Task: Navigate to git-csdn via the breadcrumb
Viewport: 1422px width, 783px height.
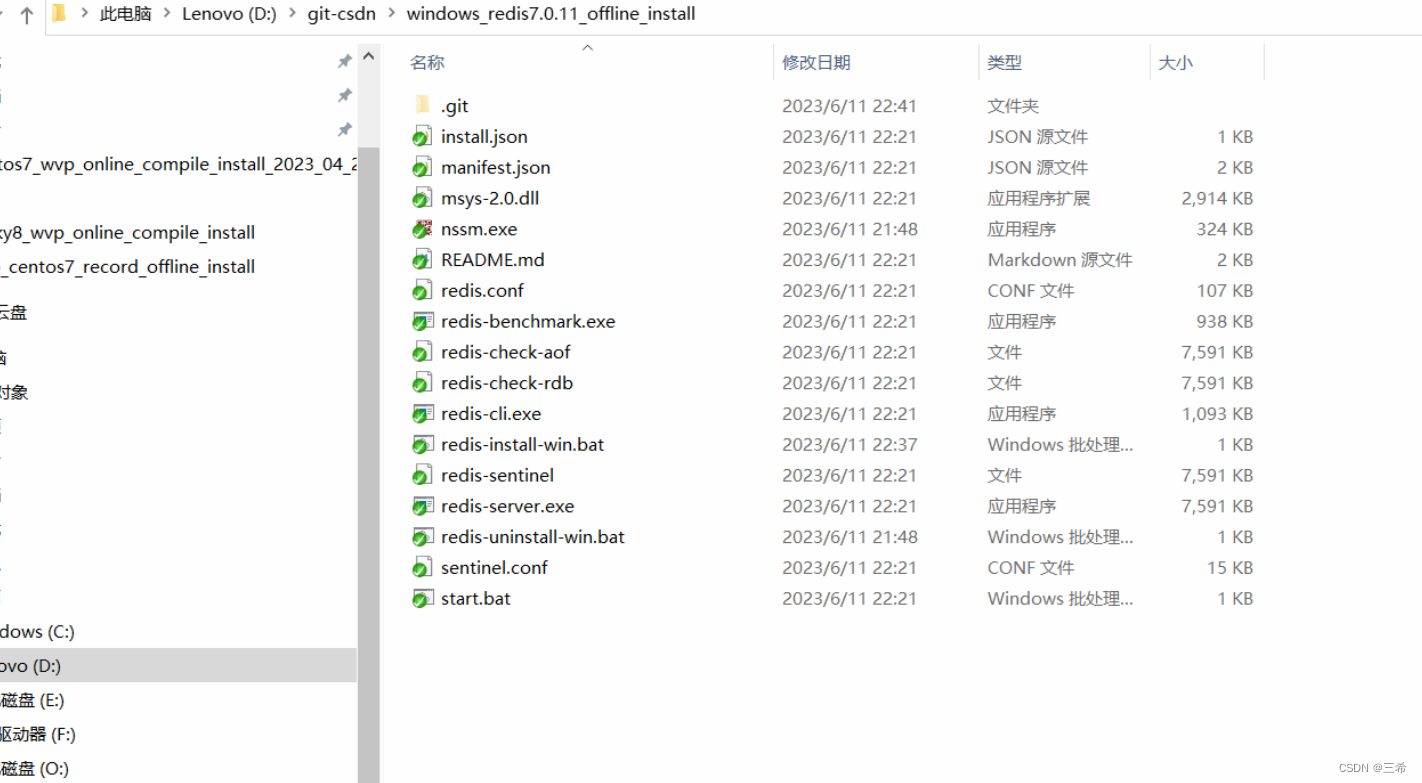Action: coord(341,14)
